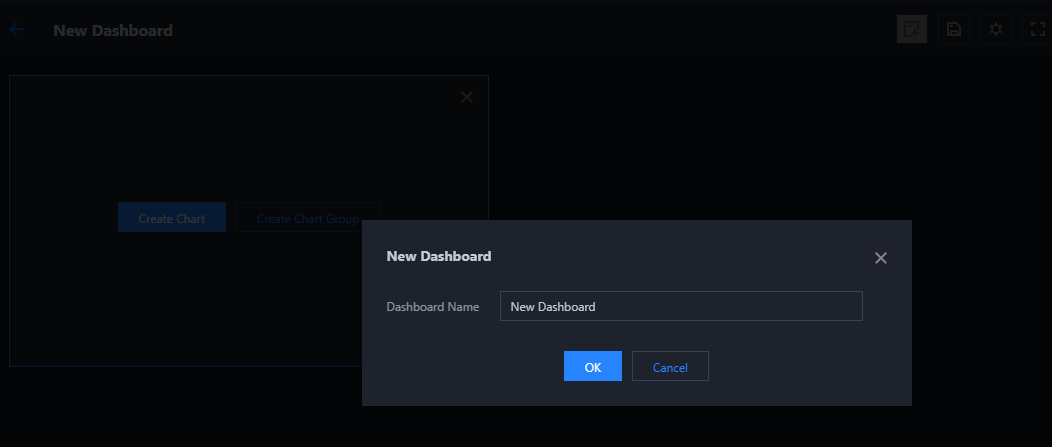Click the add chart icon in toolbar
Screen dimensions: 1052x447
pos(912,30)
